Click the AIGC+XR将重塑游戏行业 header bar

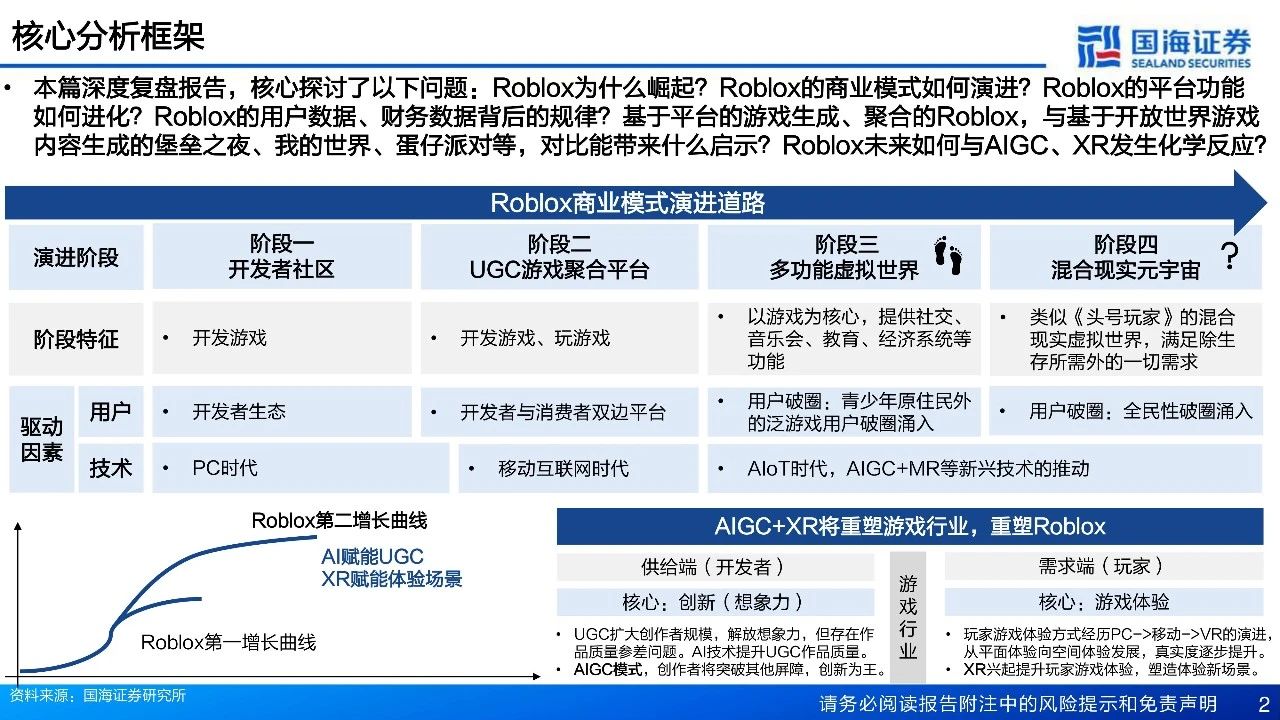pyautogui.click(x=910, y=526)
